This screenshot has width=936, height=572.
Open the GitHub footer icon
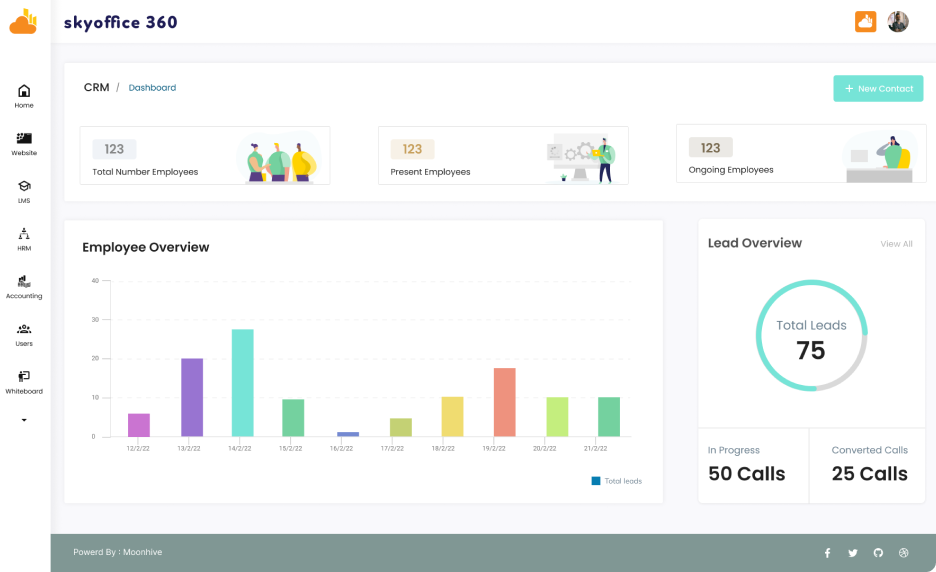pos(879,553)
